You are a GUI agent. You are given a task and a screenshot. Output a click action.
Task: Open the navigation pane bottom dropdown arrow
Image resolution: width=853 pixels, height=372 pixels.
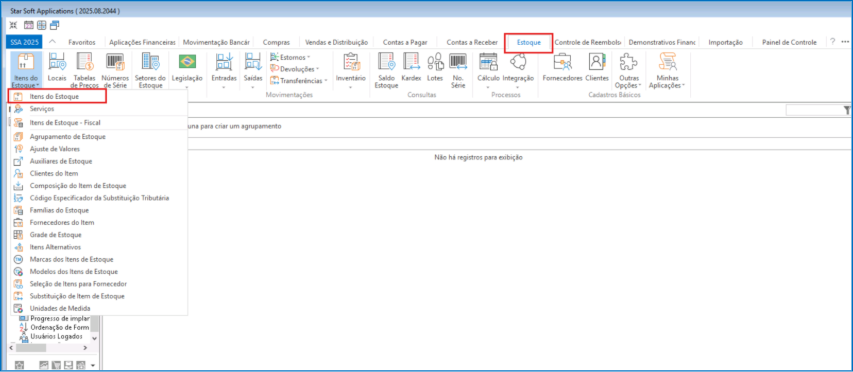tap(92, 364)
